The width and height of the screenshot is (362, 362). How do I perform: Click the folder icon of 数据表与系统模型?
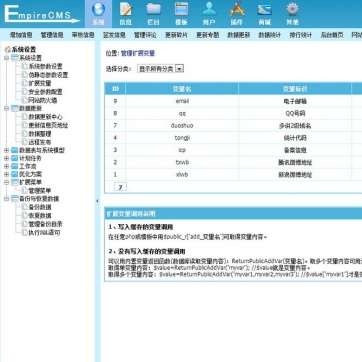(x=14, y=150)
